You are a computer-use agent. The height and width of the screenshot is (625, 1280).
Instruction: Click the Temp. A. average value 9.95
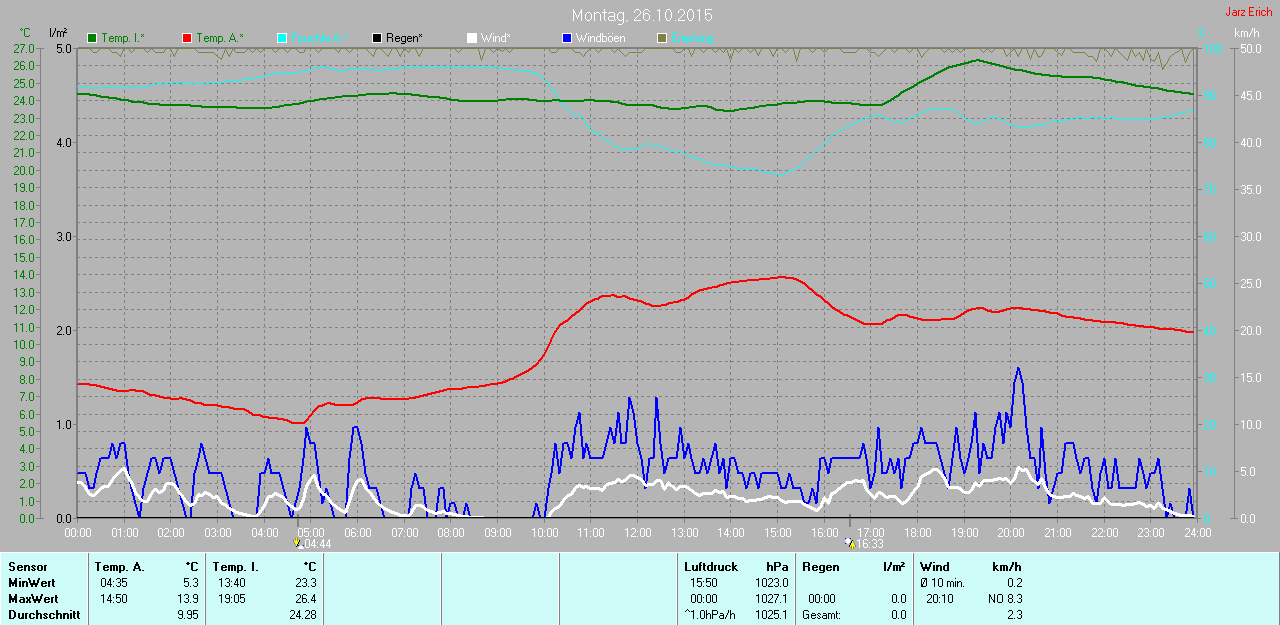click(x=187, y=615)
